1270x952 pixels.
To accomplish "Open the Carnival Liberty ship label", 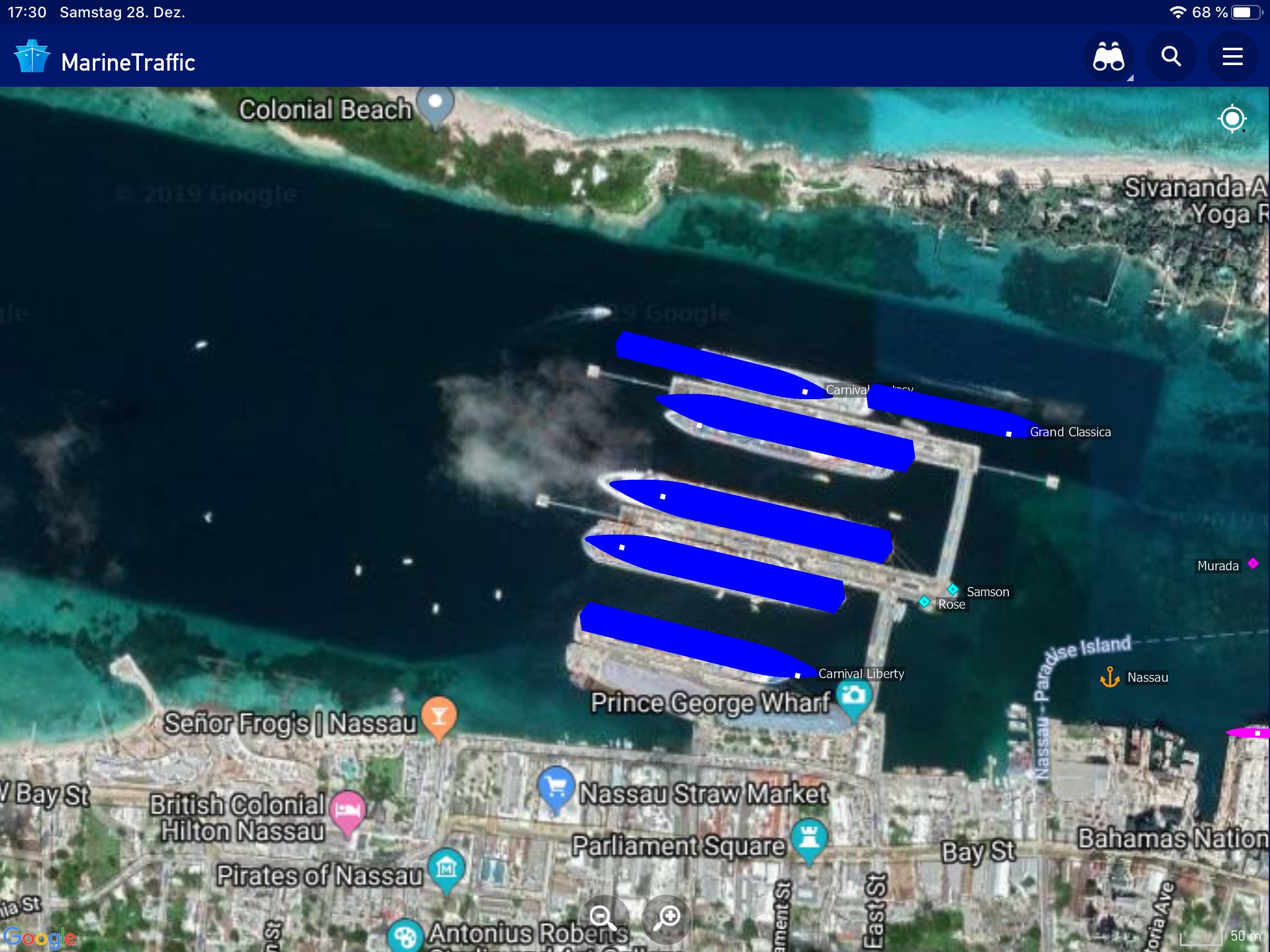I will pos(861,674).
